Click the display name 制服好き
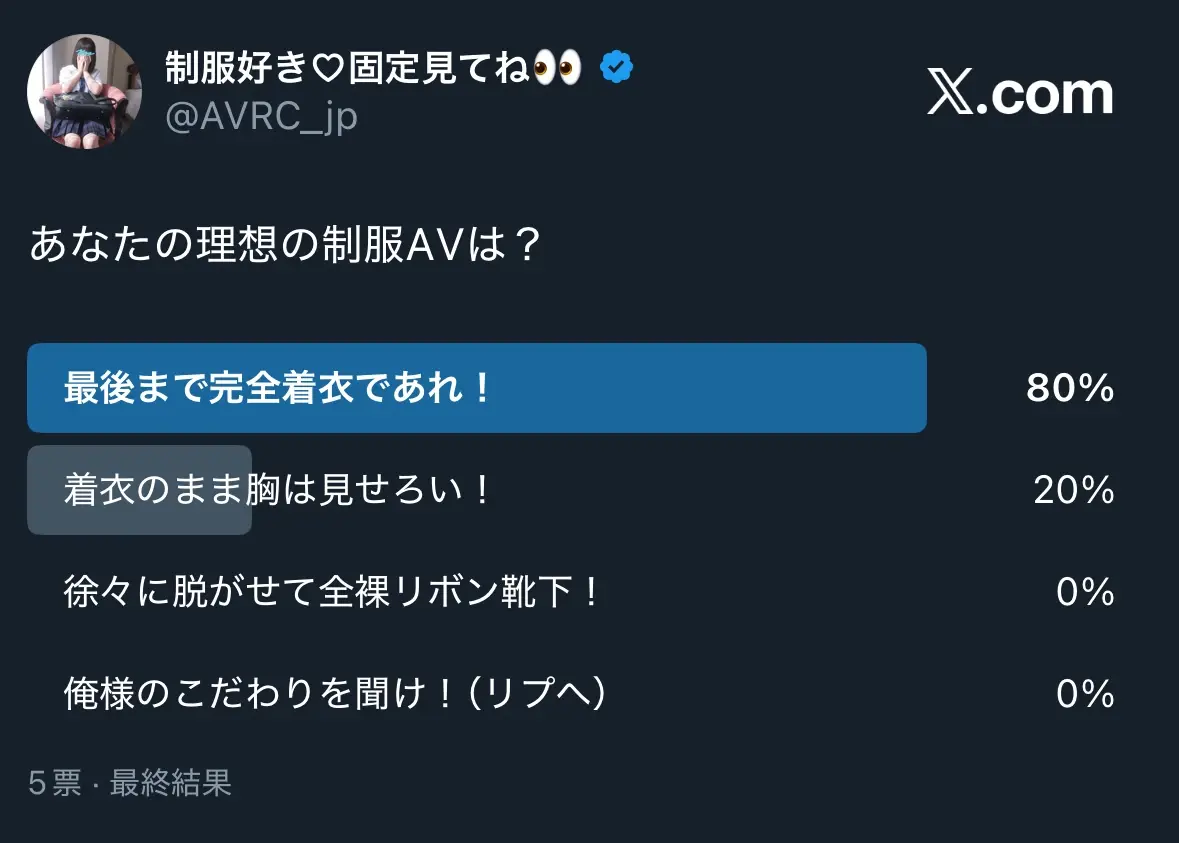 tap(237, 67)
